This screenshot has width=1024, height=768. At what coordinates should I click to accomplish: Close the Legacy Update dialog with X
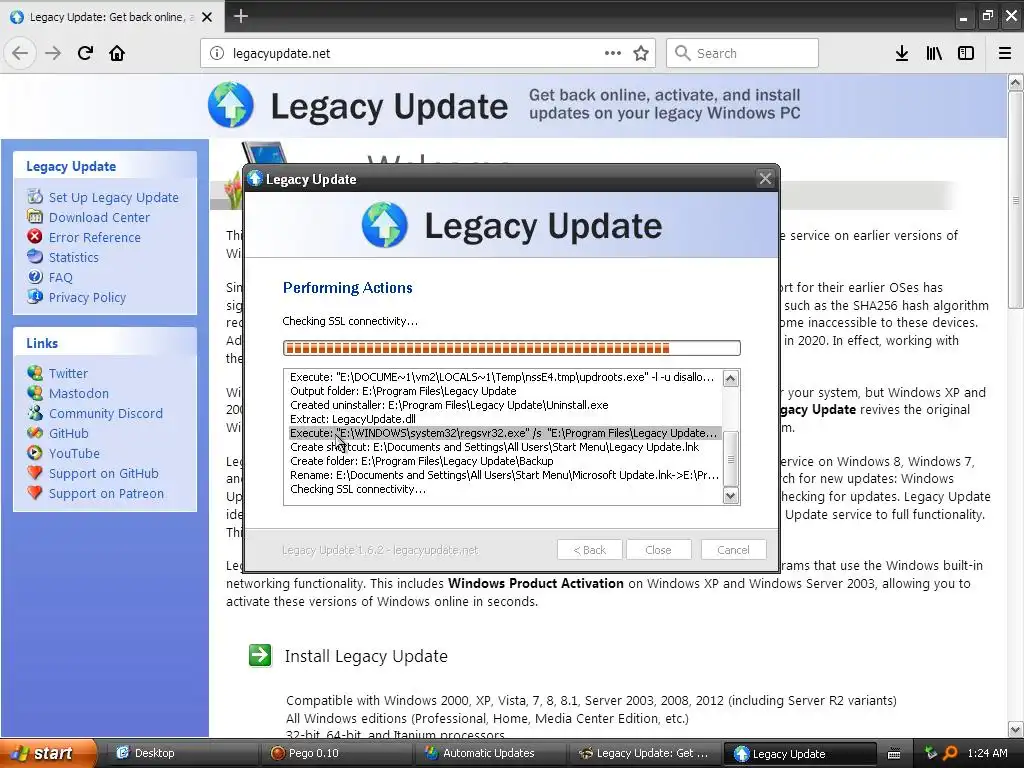click(765, 178)
